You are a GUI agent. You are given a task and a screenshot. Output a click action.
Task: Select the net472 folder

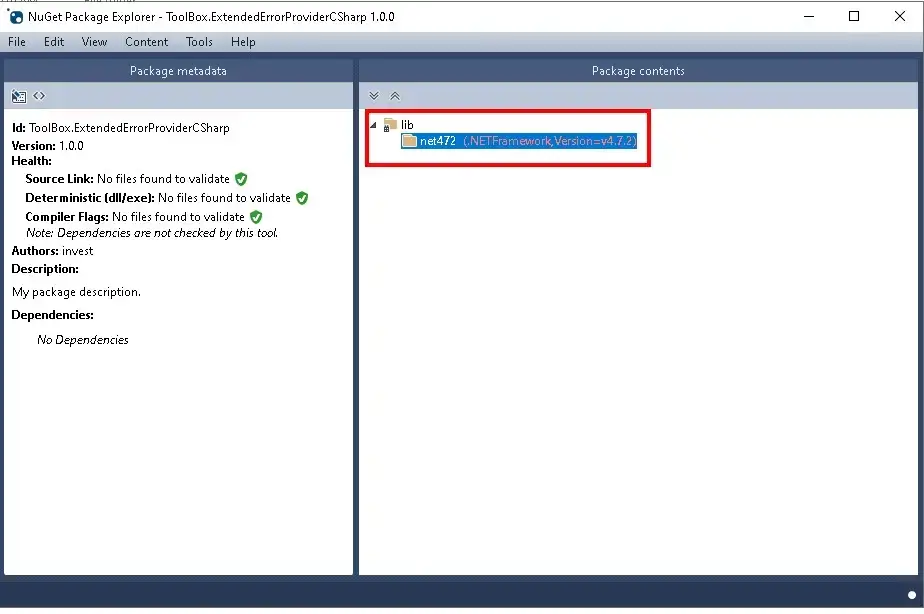pyautogui.click(x=519, y=141)
